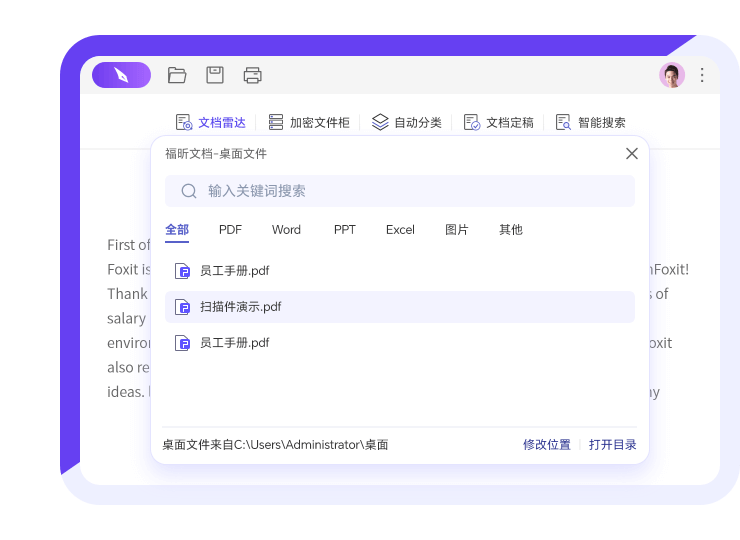740x540 pixels.
Task: Click the path text 桌面文件来自C:\Users\Administrator\桌面
Action: click(275, 445)
